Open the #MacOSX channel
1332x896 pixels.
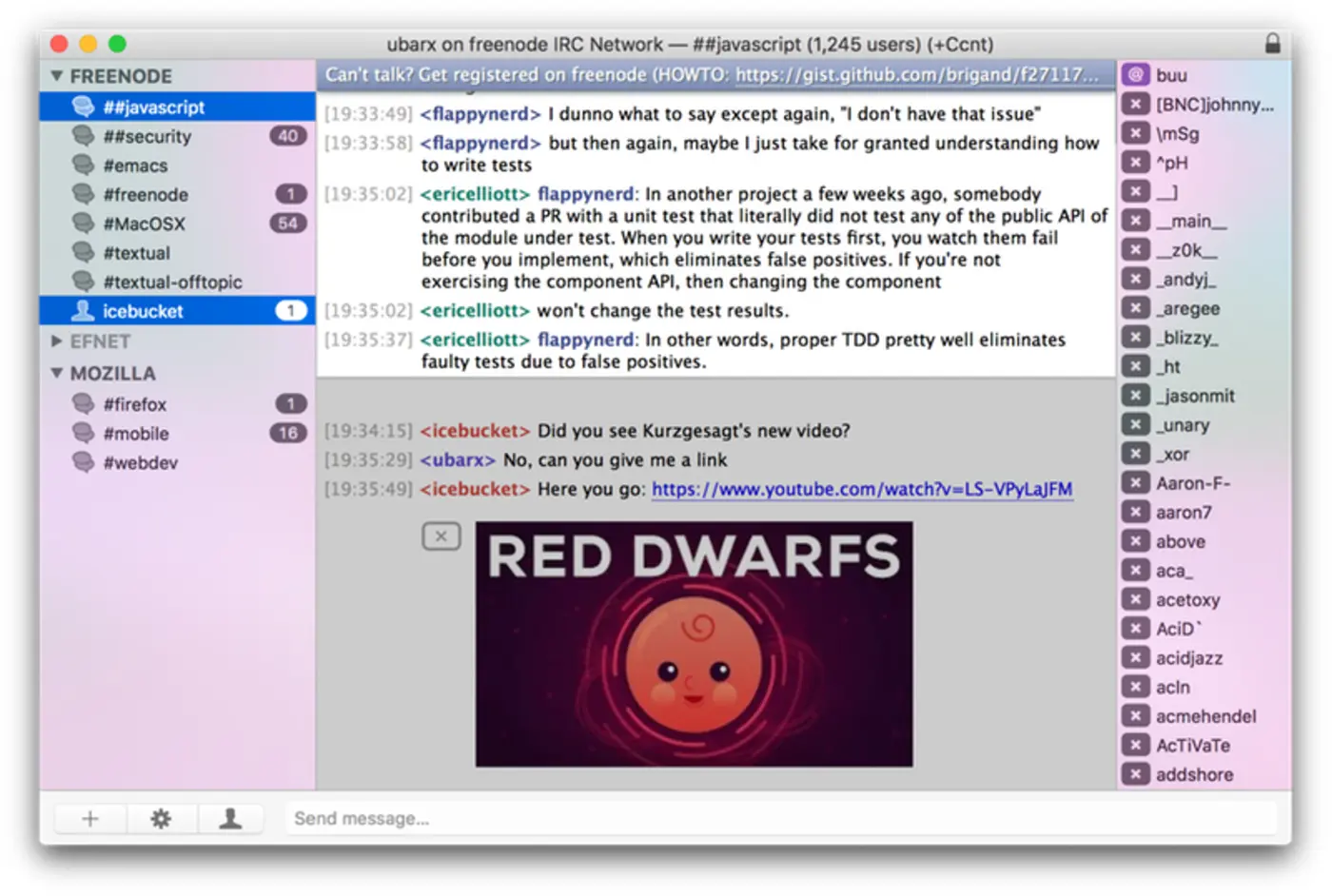177,224
